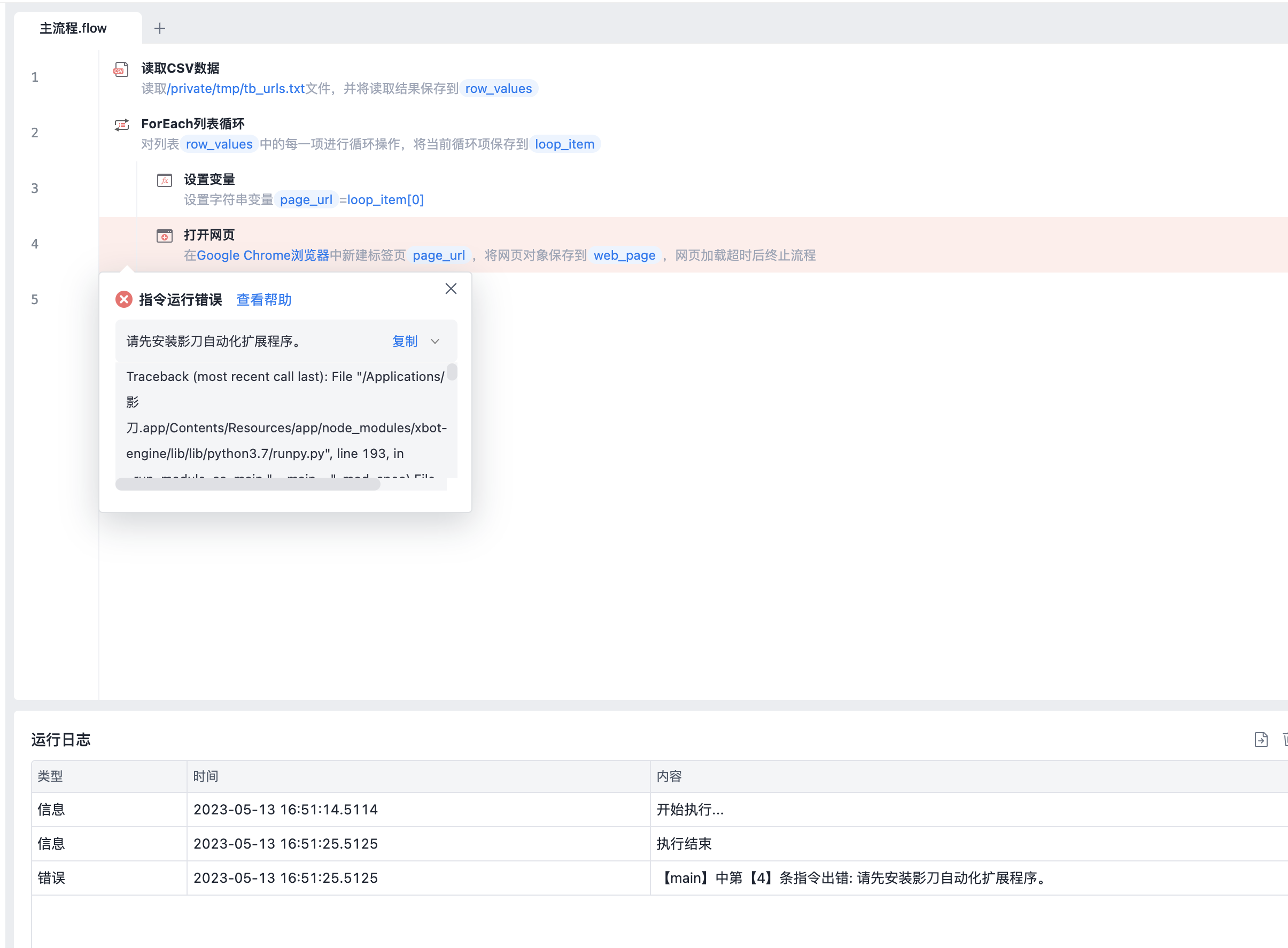Expand the error message chevron
Viewport: 1288px width, 948px height.
point(435,341)
